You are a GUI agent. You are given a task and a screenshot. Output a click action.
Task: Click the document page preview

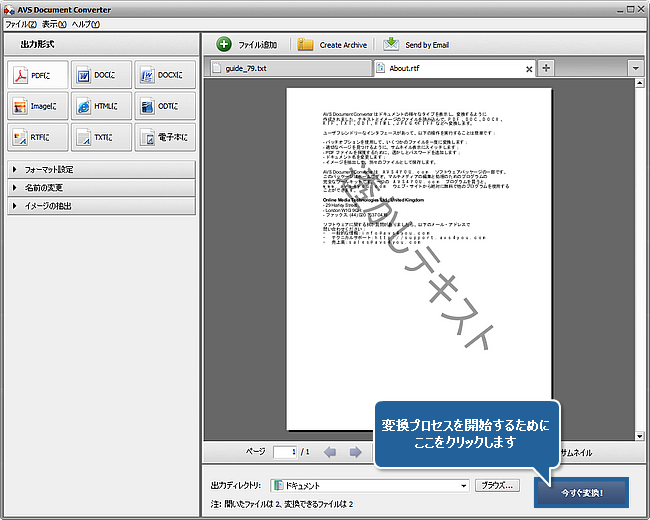[x=419, y=259]
